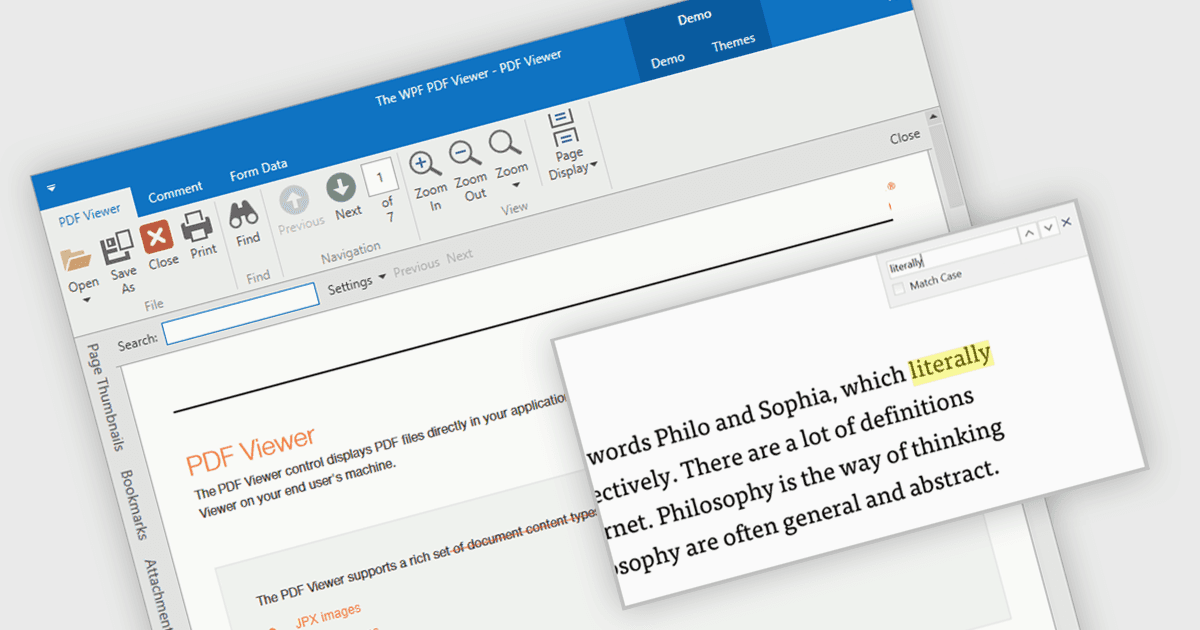Click the Save As icon
1200x630 pixels.
click(x=118, y=246)
